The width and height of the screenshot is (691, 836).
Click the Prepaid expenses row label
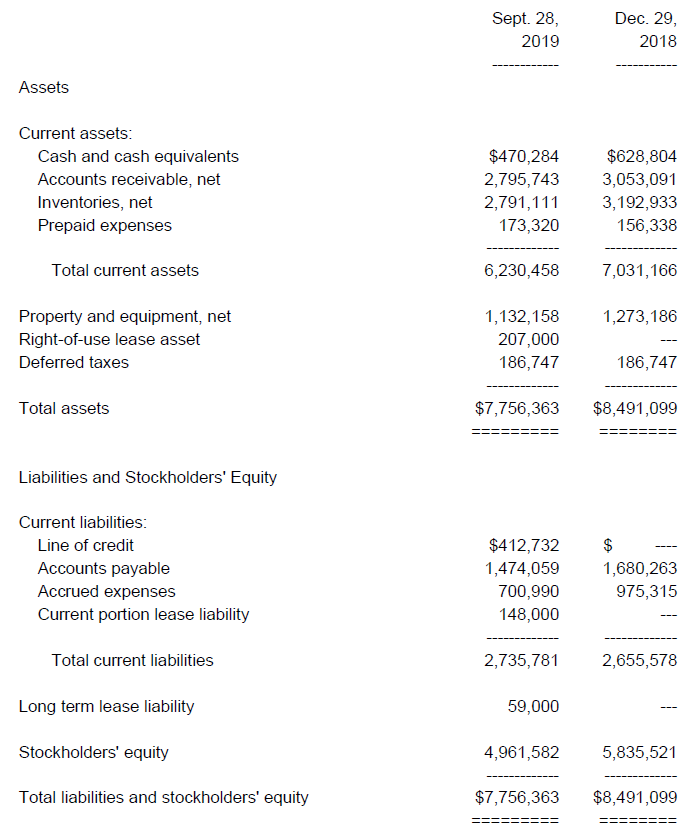pos(104,225)
